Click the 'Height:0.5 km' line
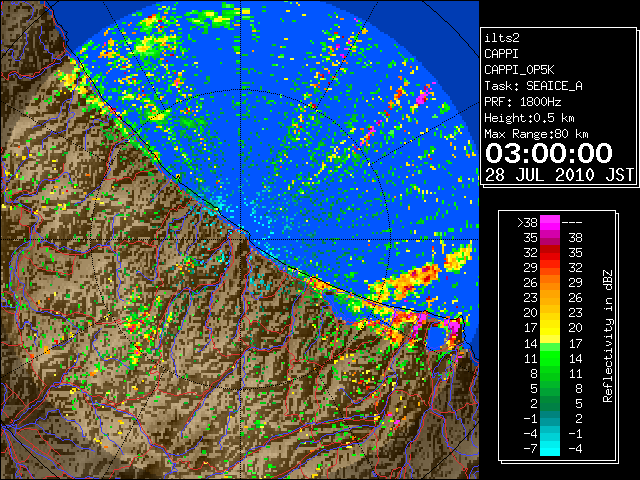The image size is (640, 480). pyautogui.click(x=529, y=118)
